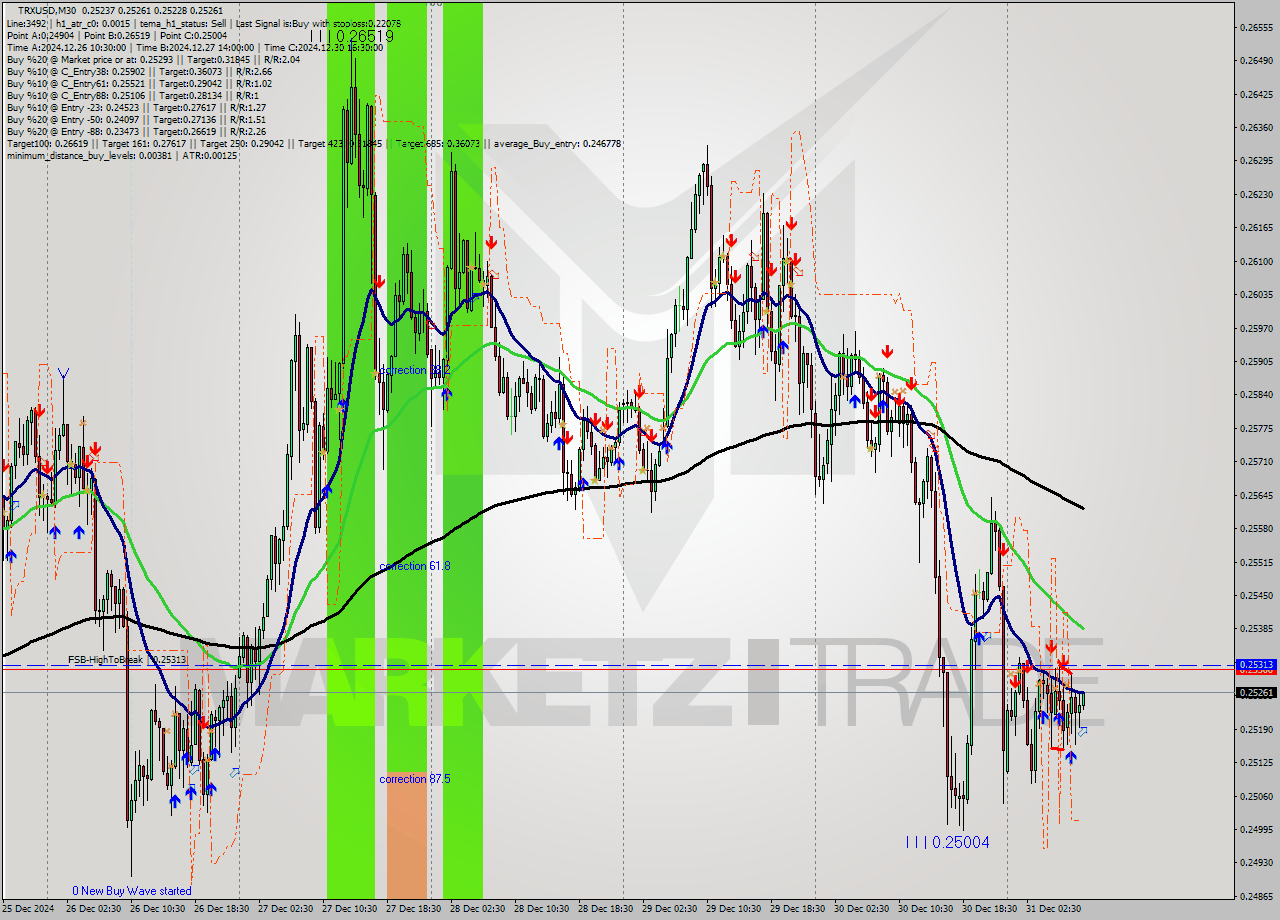Click the '0 New Buy Wave started' label
The image size is (1280, 920).
[x=131, y=891]
